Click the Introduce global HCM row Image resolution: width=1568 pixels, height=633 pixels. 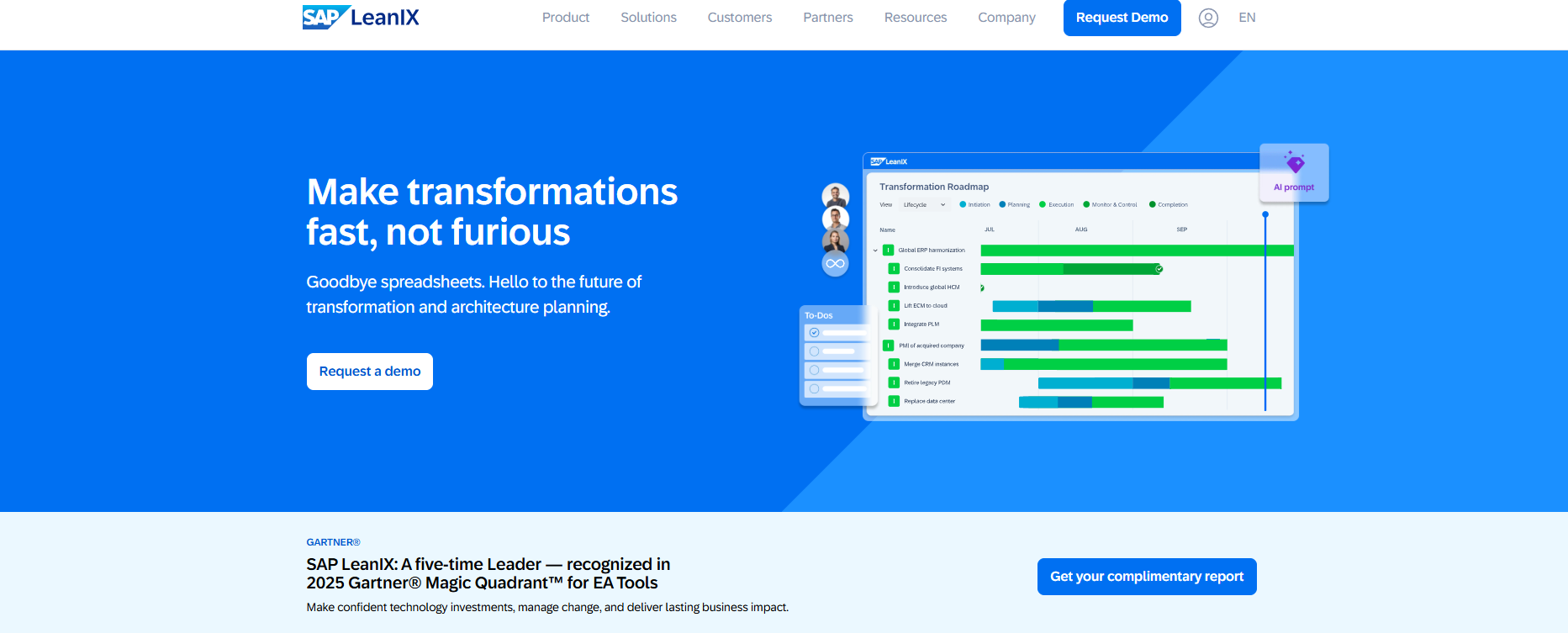[x=932, y=287]
